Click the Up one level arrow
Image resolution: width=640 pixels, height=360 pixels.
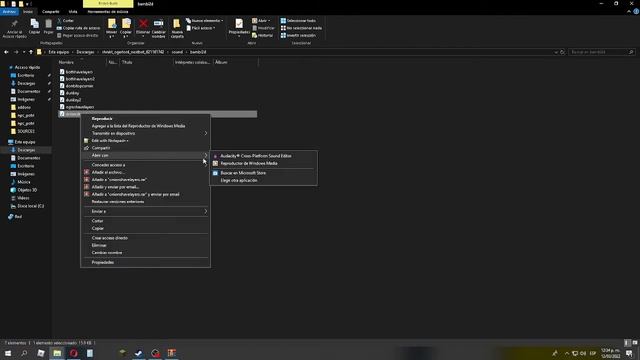click(31, 52)
